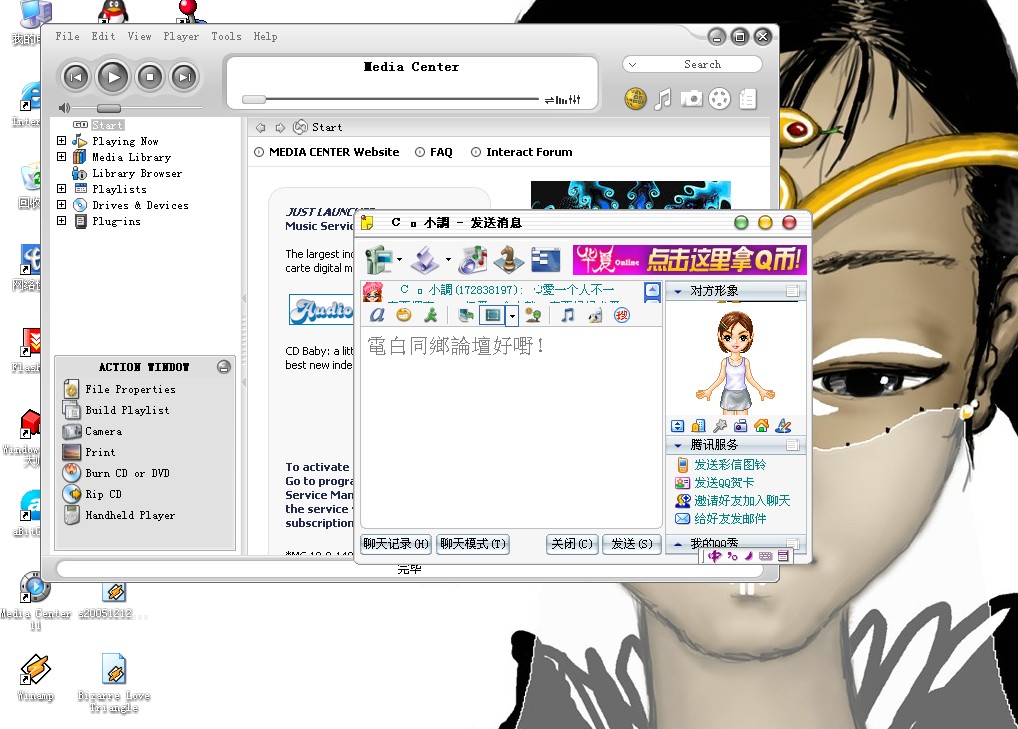Click the film reel video icon
Viewport: 1018px width, 729px height.
pyautogui.click(x=719, y=98)
